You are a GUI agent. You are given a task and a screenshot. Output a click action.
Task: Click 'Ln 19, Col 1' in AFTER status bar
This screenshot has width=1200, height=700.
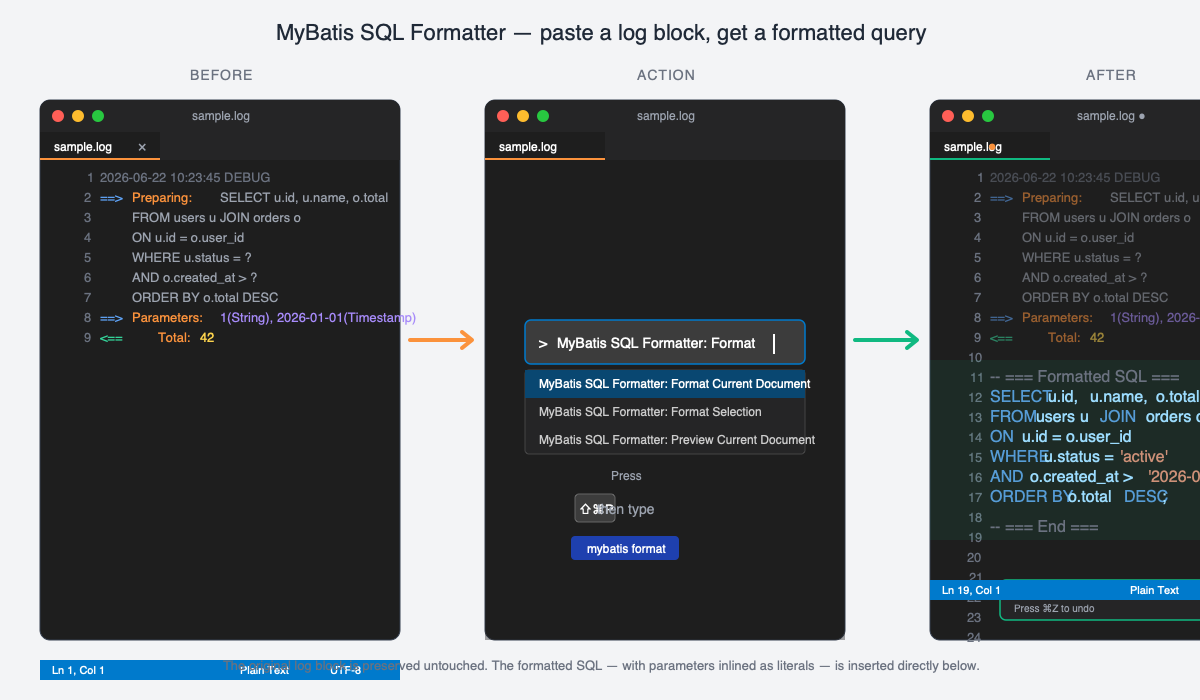971,590
